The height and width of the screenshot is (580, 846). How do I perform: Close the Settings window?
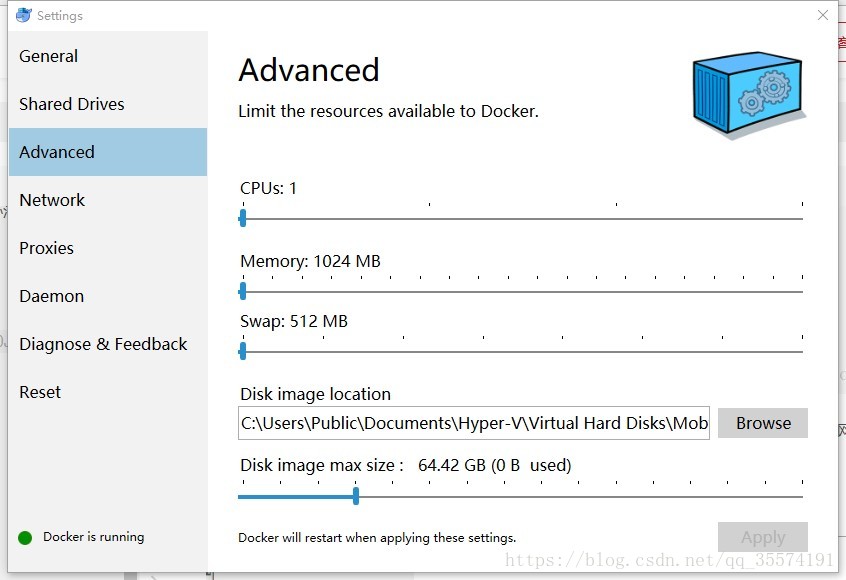tap(822, 15)
